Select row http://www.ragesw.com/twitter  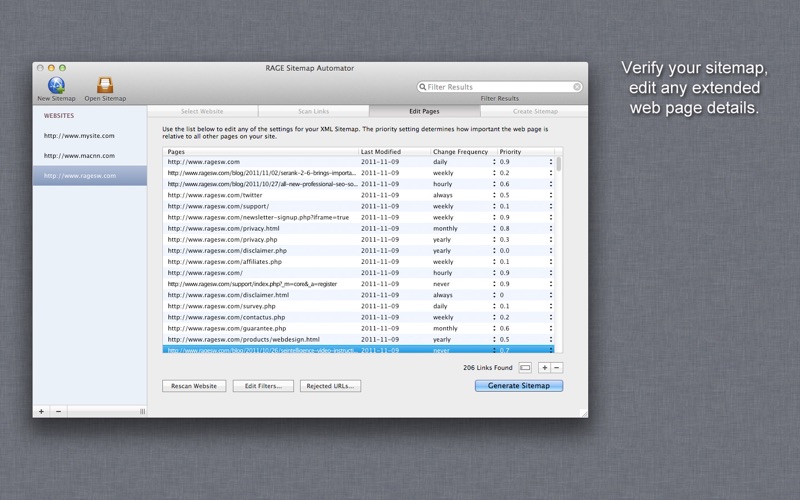(359, 195)
